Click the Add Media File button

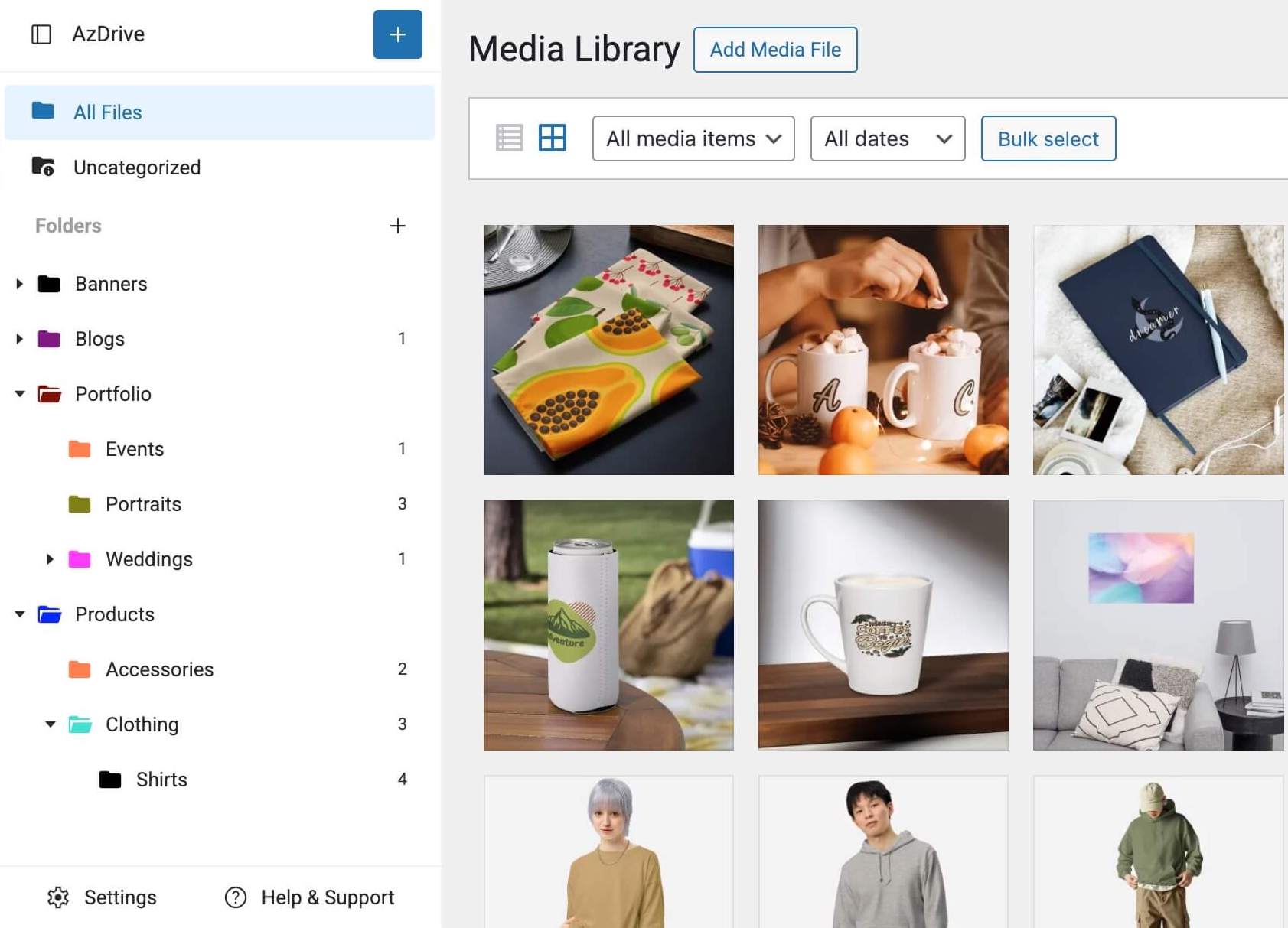click(x=774, y=50)
